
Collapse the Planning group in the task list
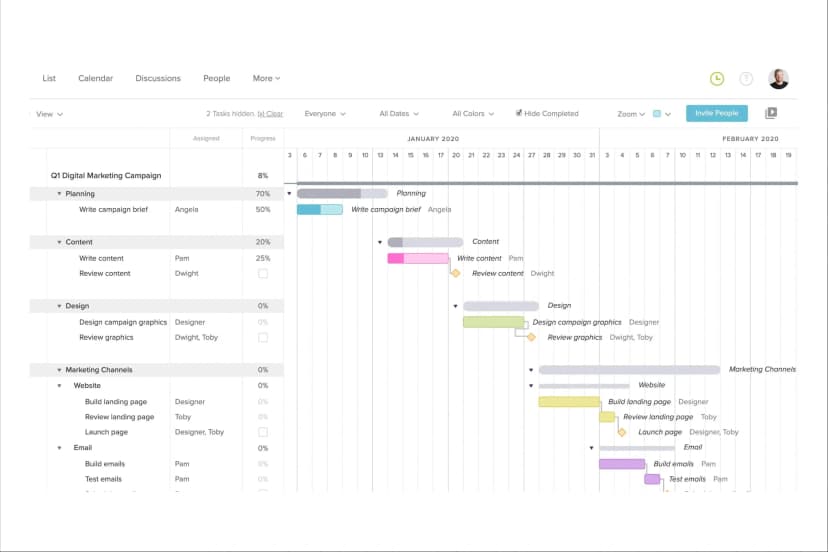coord(59,194)
